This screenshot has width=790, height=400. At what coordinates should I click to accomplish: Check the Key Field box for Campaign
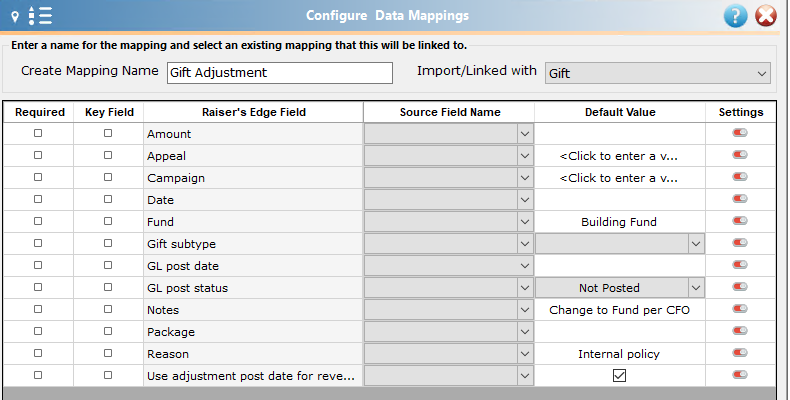[x=108, y=177]
